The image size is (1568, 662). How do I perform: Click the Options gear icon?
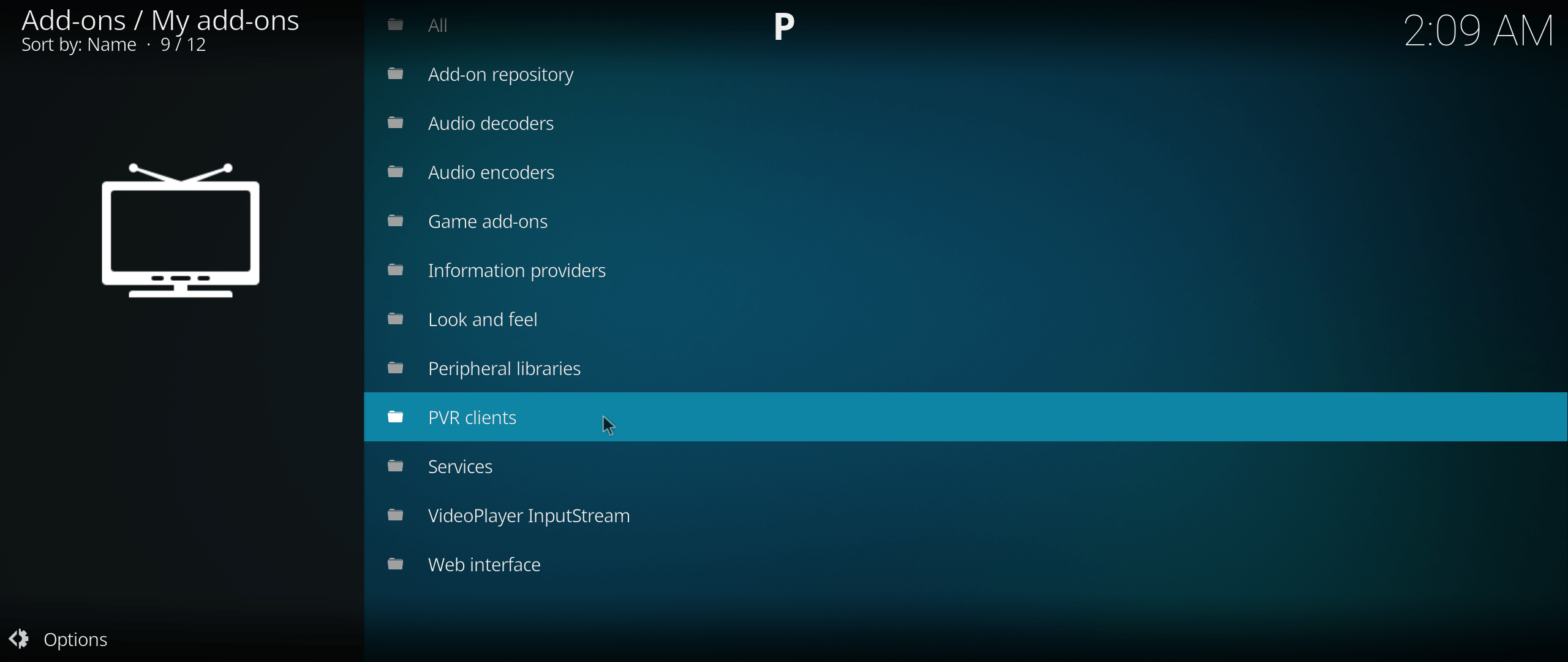tap(20, 637)
